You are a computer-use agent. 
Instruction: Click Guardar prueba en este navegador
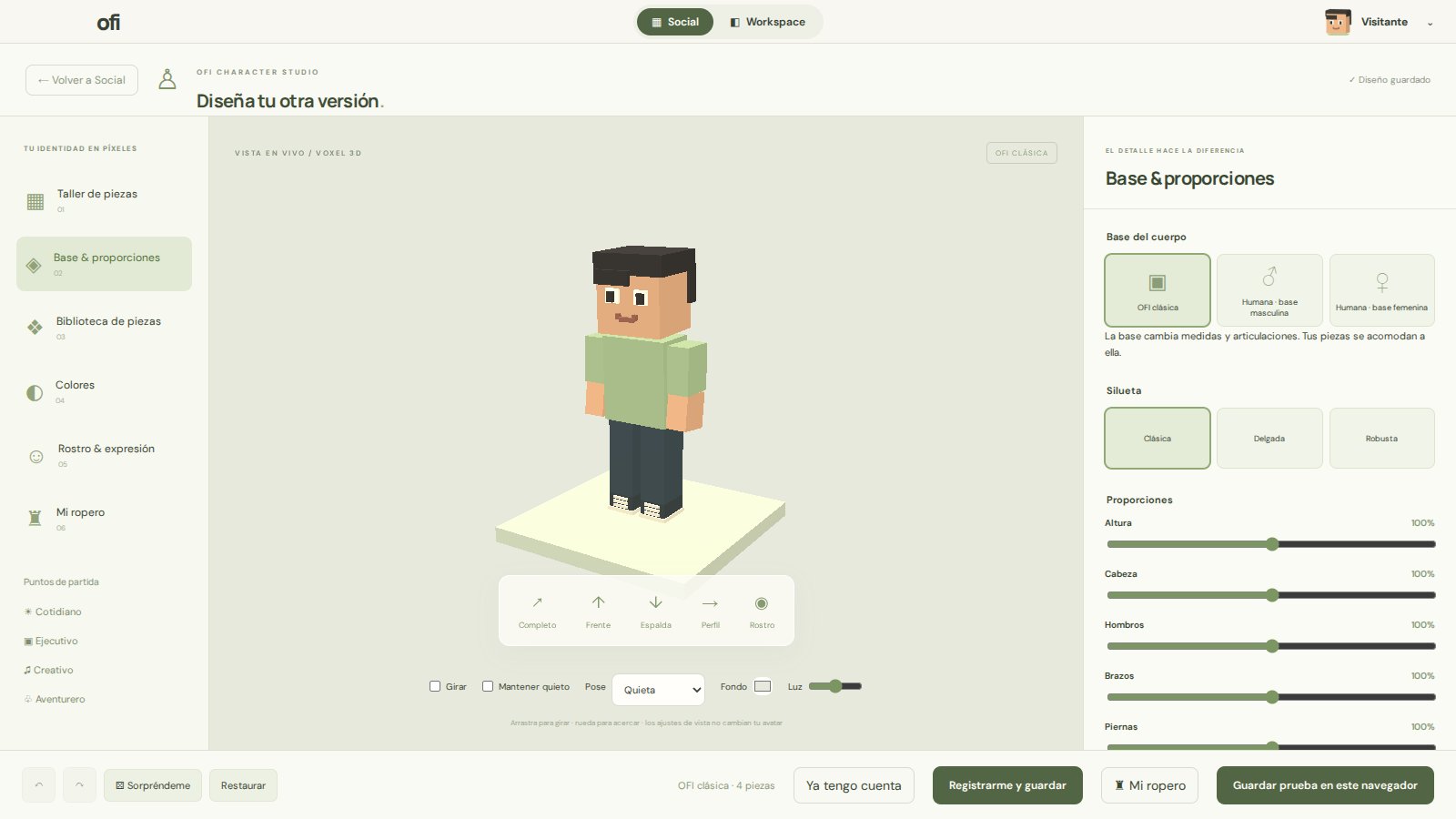[x=1325, y=785]
